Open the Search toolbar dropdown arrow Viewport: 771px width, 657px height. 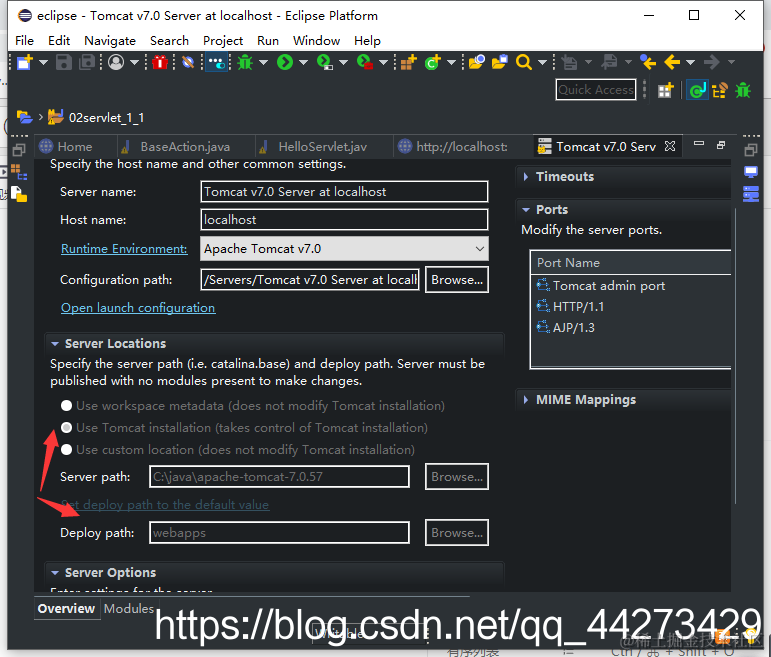(x=542, y=62)
